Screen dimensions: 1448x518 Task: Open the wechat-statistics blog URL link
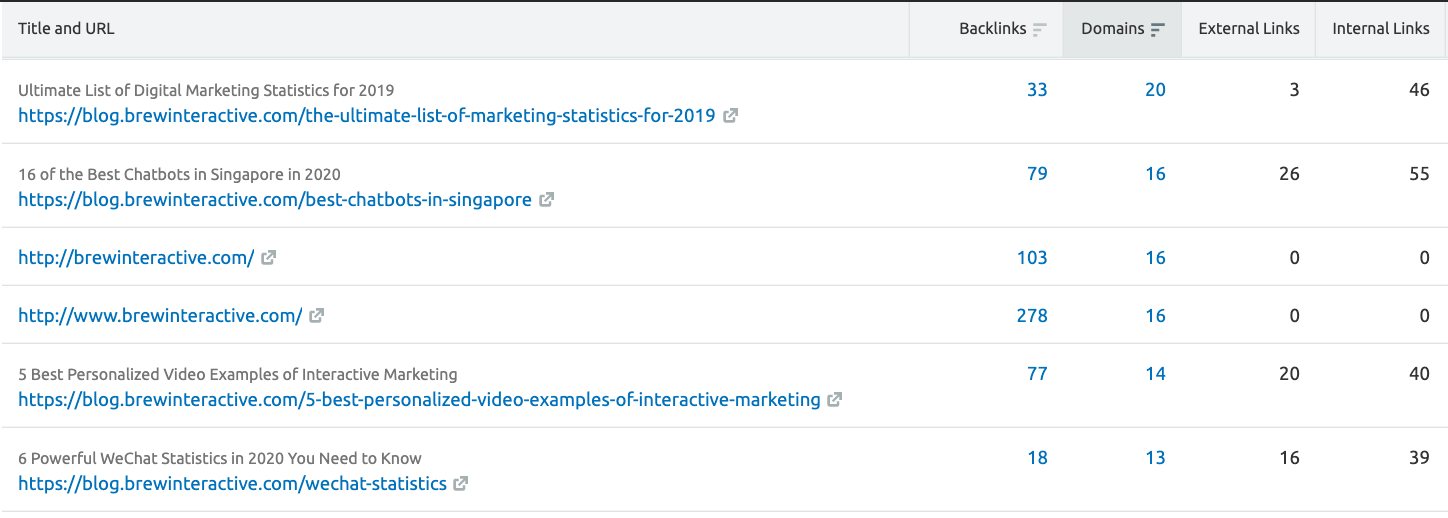(232, 484)
